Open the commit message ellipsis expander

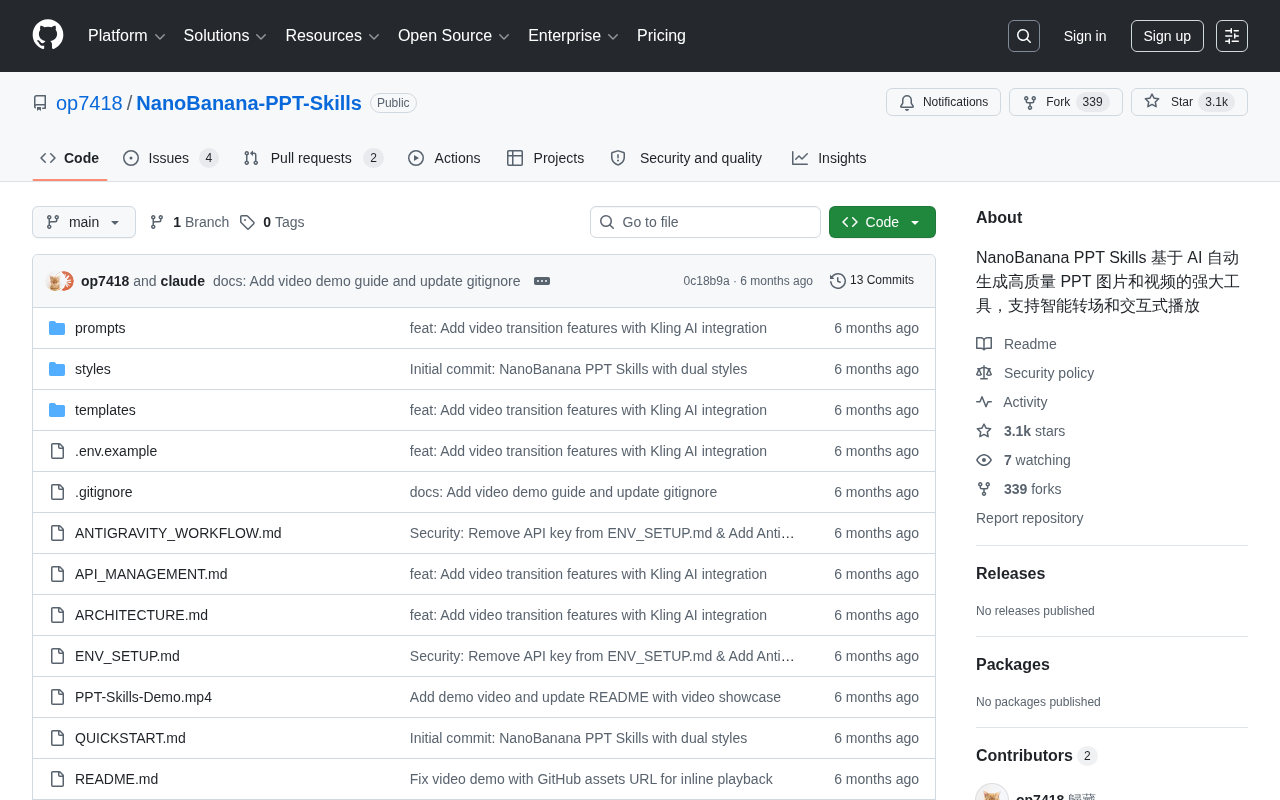[x=542, y=281]
